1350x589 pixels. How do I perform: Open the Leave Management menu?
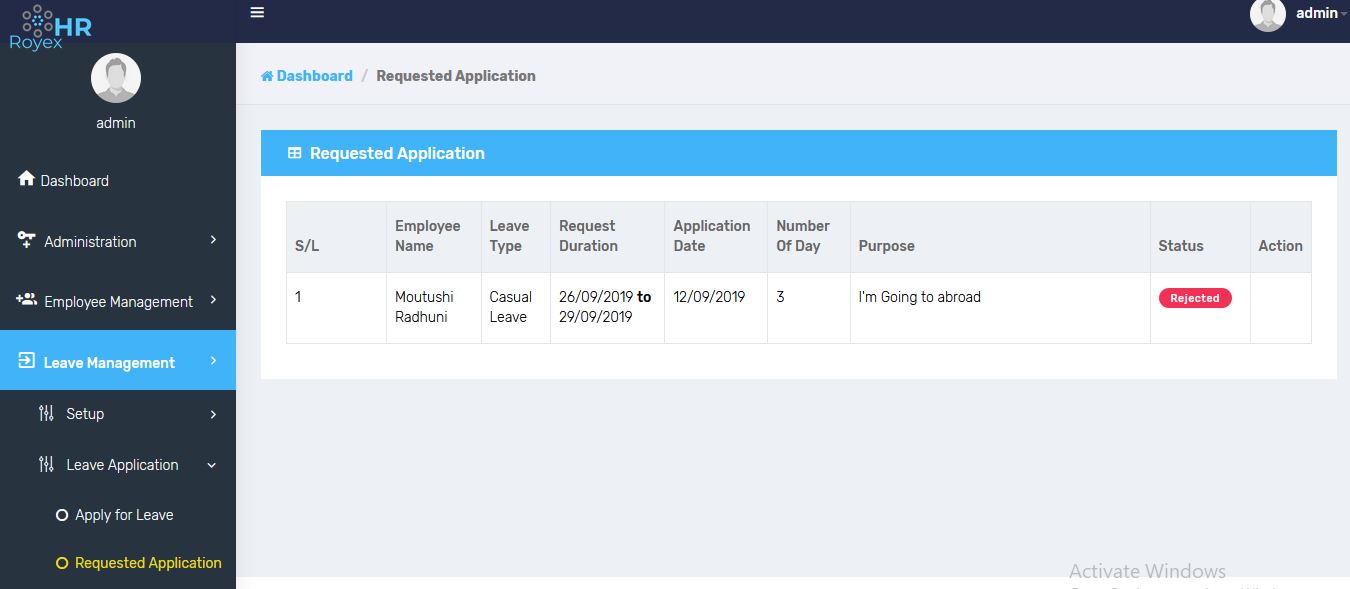coord(109,362)
